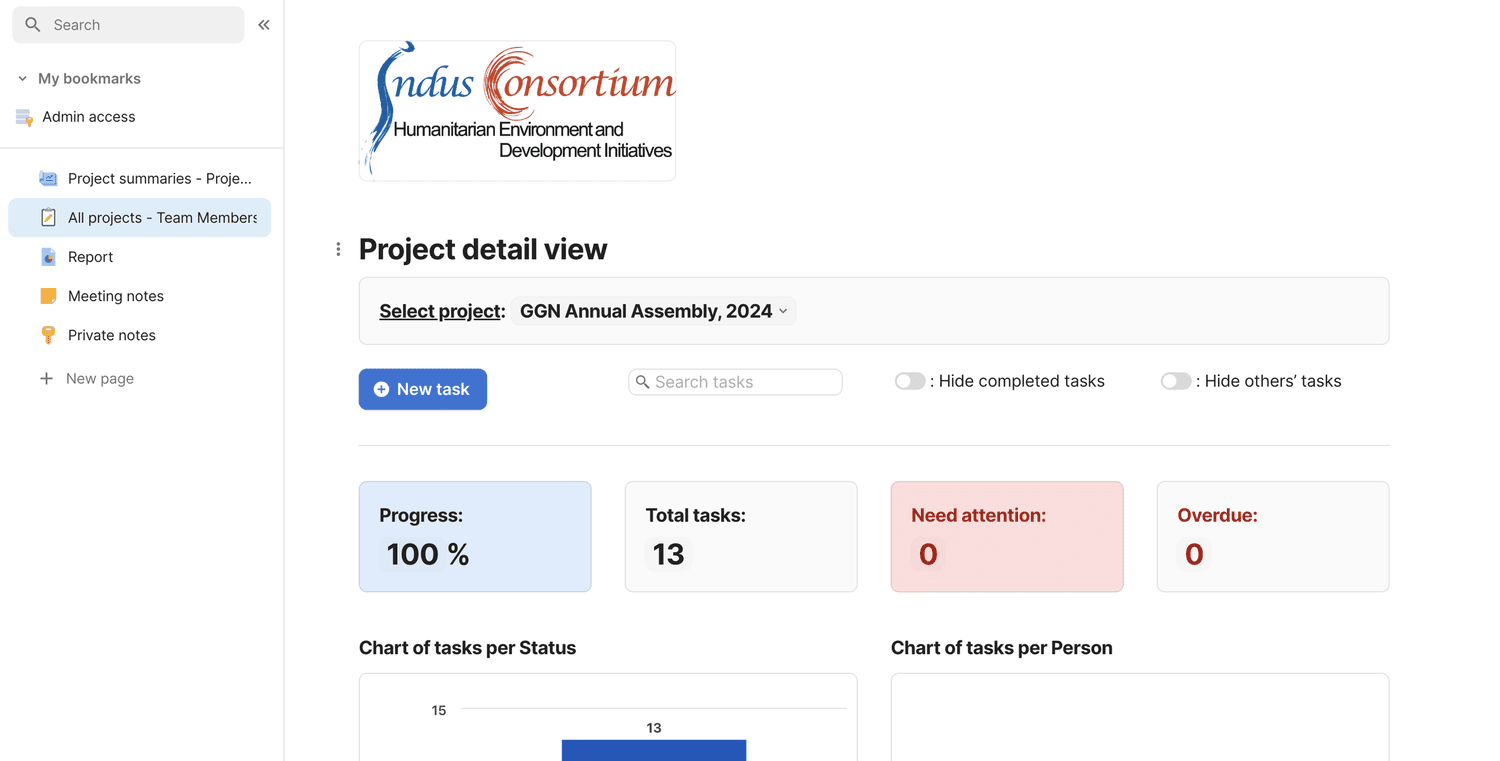This screenshot has height=761, width=1500.
Task: Open the Report page
Action: coord(140,257)
